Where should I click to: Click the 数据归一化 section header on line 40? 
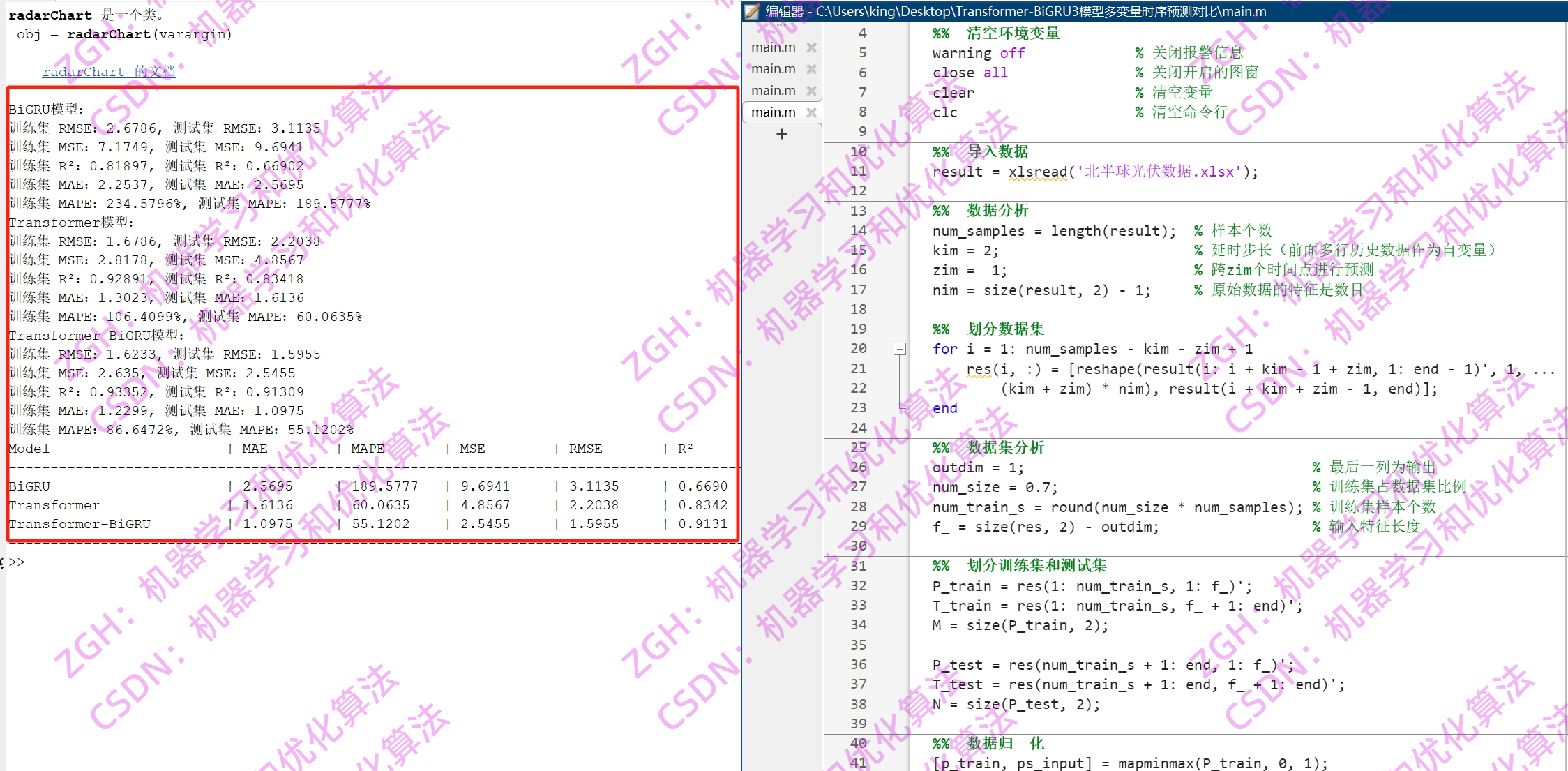(1005, 743)
